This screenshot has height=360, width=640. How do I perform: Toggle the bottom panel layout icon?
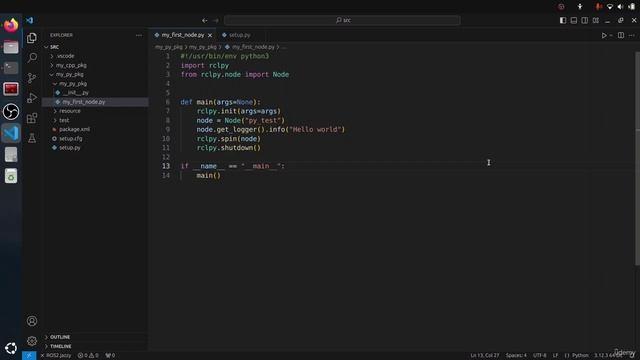(574, 20)
